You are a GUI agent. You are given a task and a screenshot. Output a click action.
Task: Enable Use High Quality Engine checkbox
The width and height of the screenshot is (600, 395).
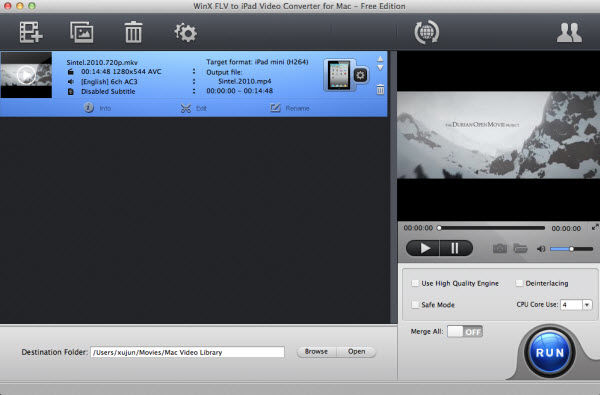point(415,283)
